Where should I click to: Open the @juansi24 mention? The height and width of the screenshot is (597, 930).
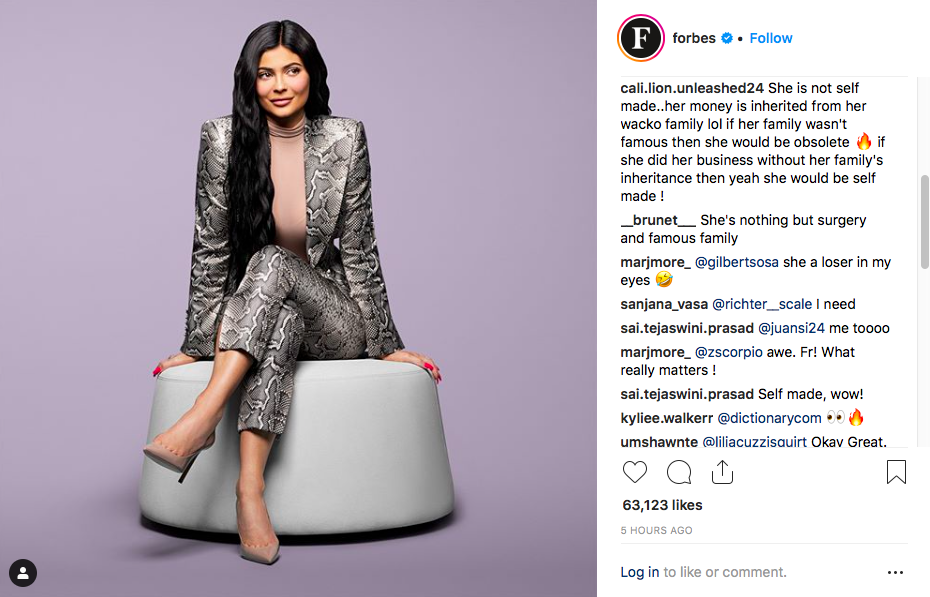point(791,328)
